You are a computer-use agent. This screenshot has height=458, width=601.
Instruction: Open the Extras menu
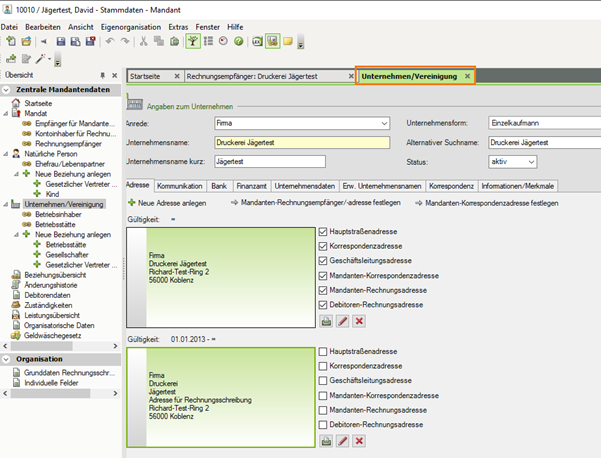178,26
